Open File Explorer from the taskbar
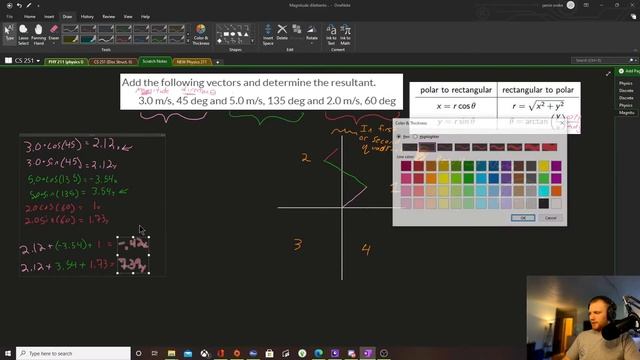The height and width of the screenshot is (360, 640). click(x=171, y=353)
